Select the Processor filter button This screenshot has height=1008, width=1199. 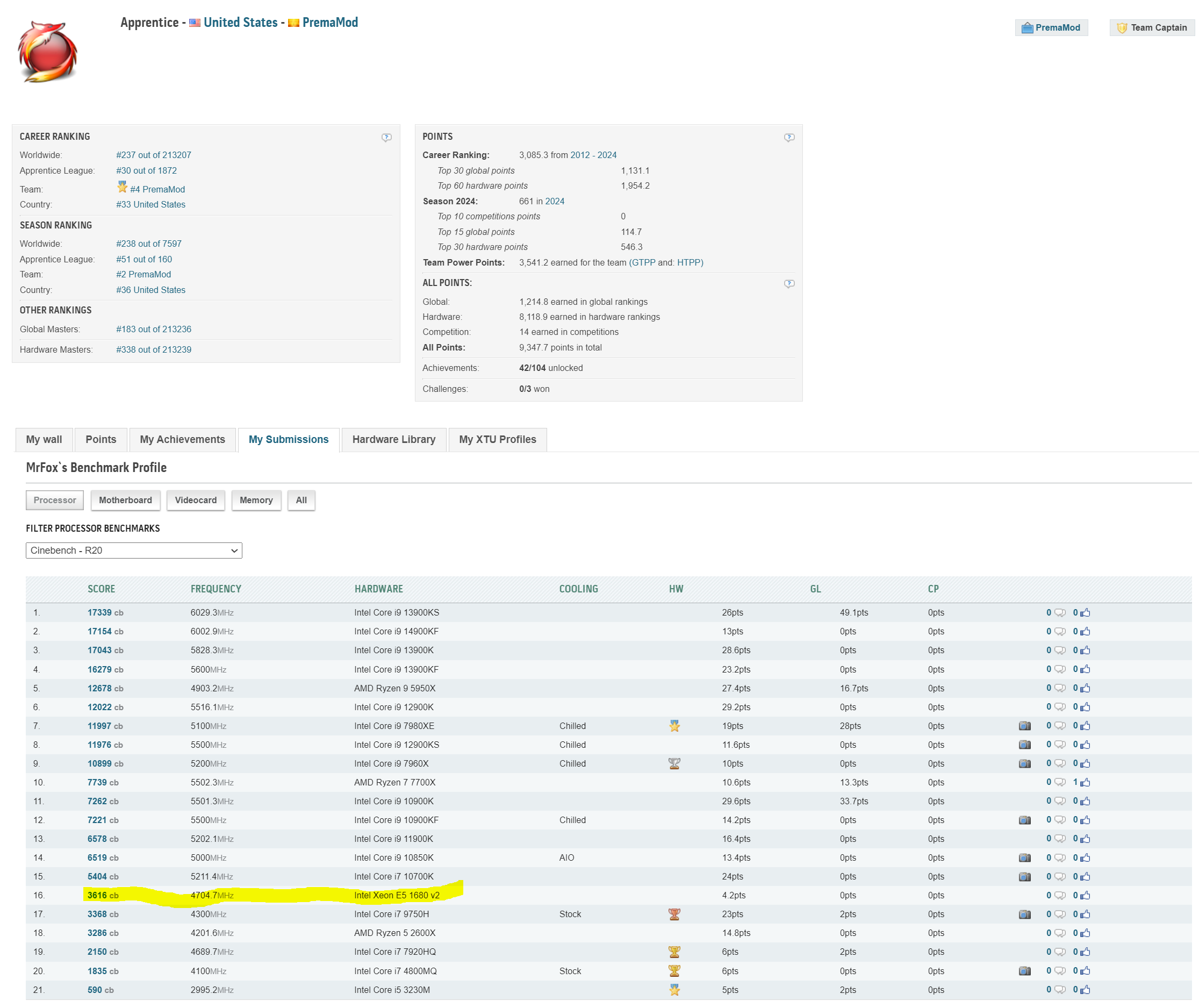coord(55,500)
